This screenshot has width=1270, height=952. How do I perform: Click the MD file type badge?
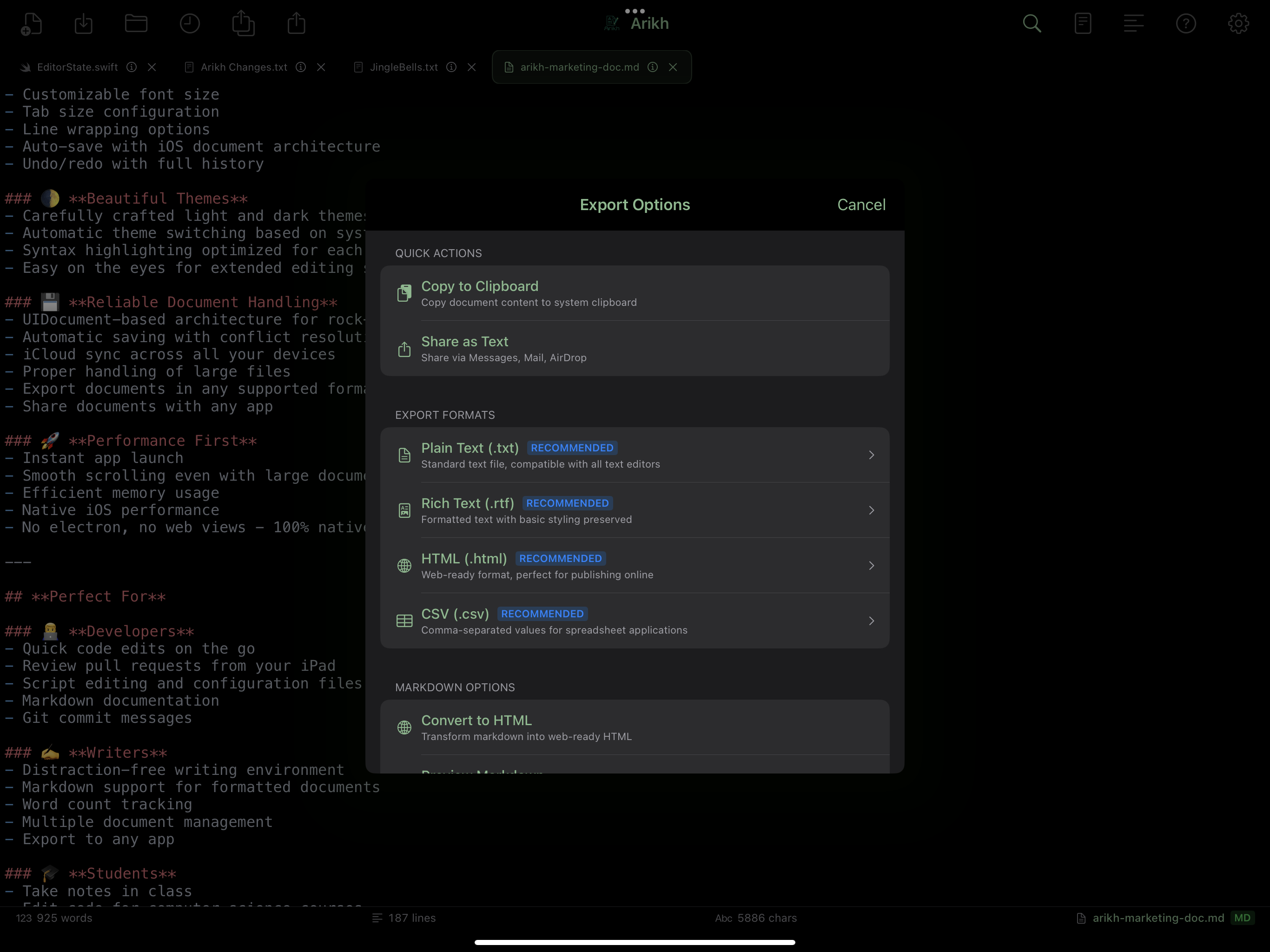[1242, 918]
